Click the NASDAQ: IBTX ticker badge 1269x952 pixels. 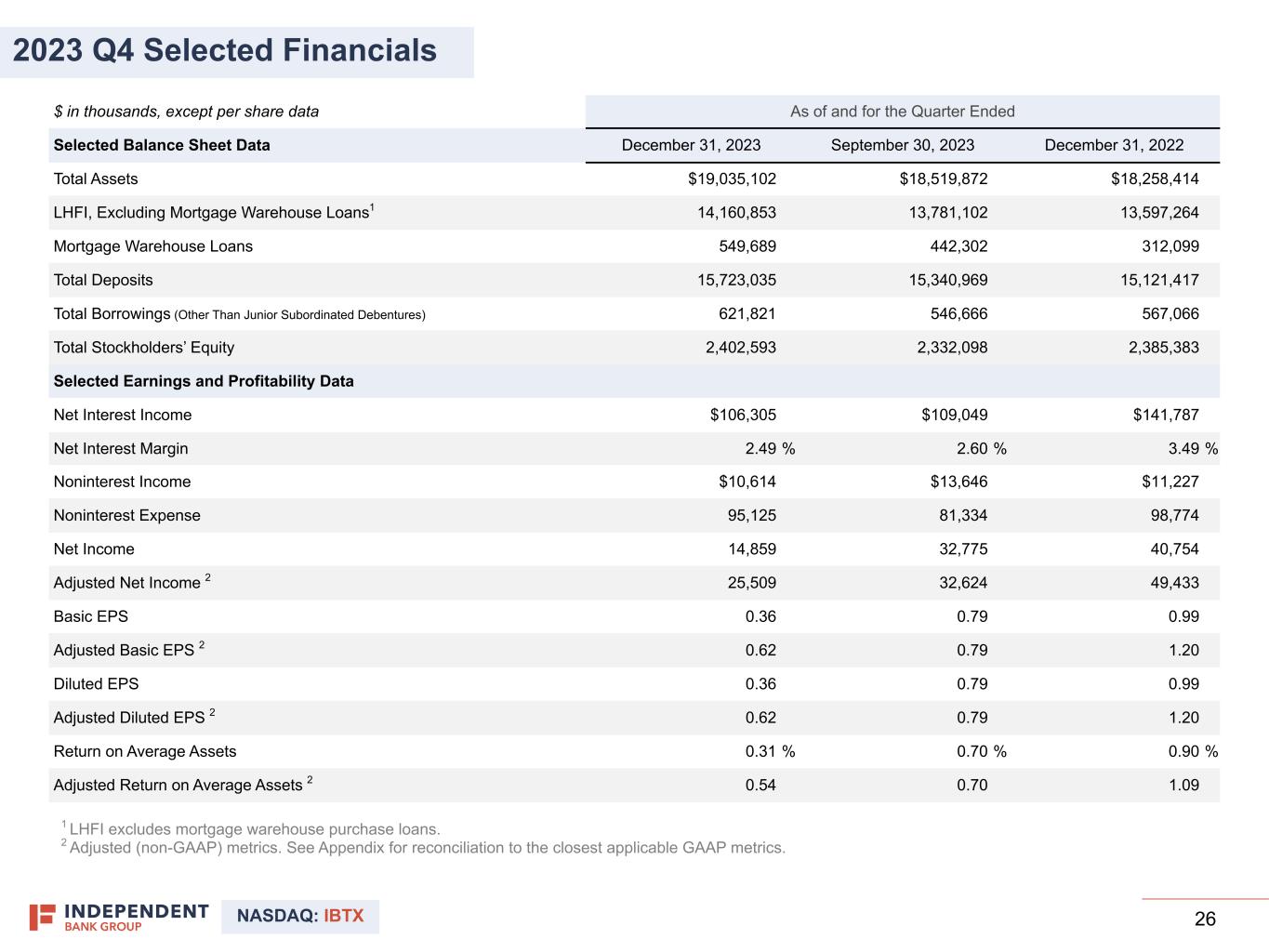click(x=300, y=917)
